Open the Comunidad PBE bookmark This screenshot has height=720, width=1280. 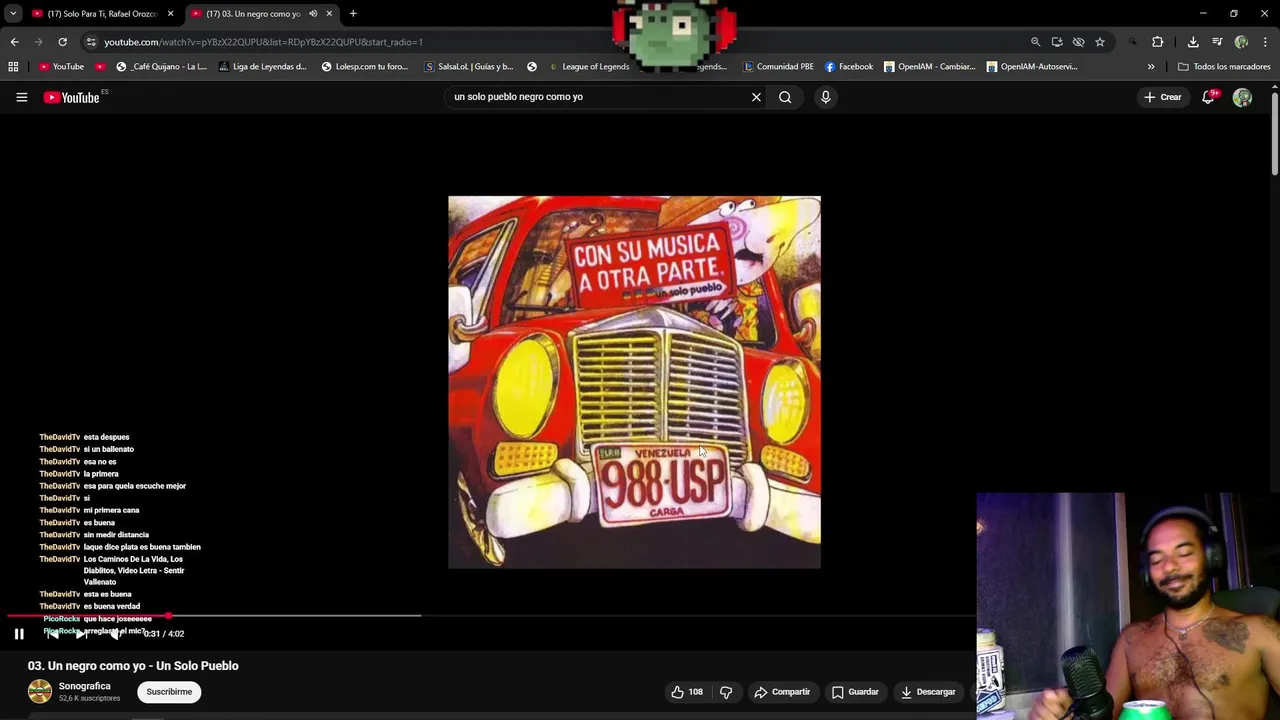[x=779, y=67]
